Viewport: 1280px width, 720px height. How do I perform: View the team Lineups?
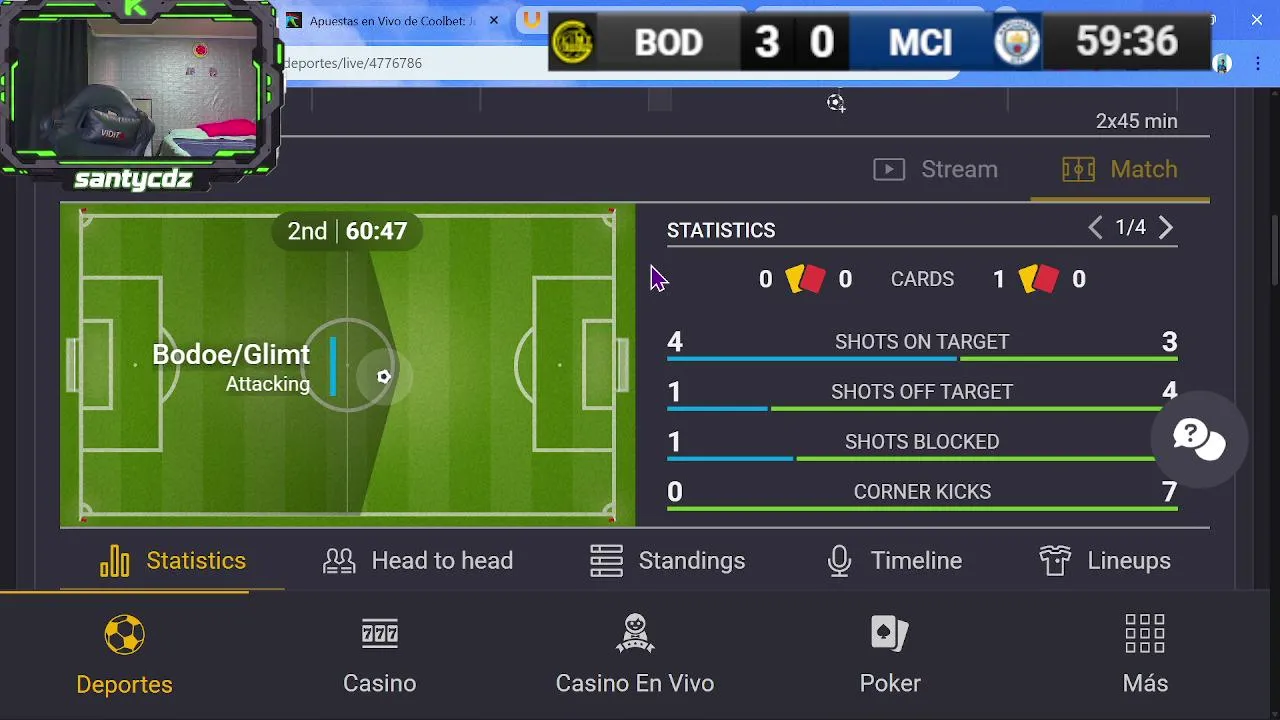(1105, 561)
